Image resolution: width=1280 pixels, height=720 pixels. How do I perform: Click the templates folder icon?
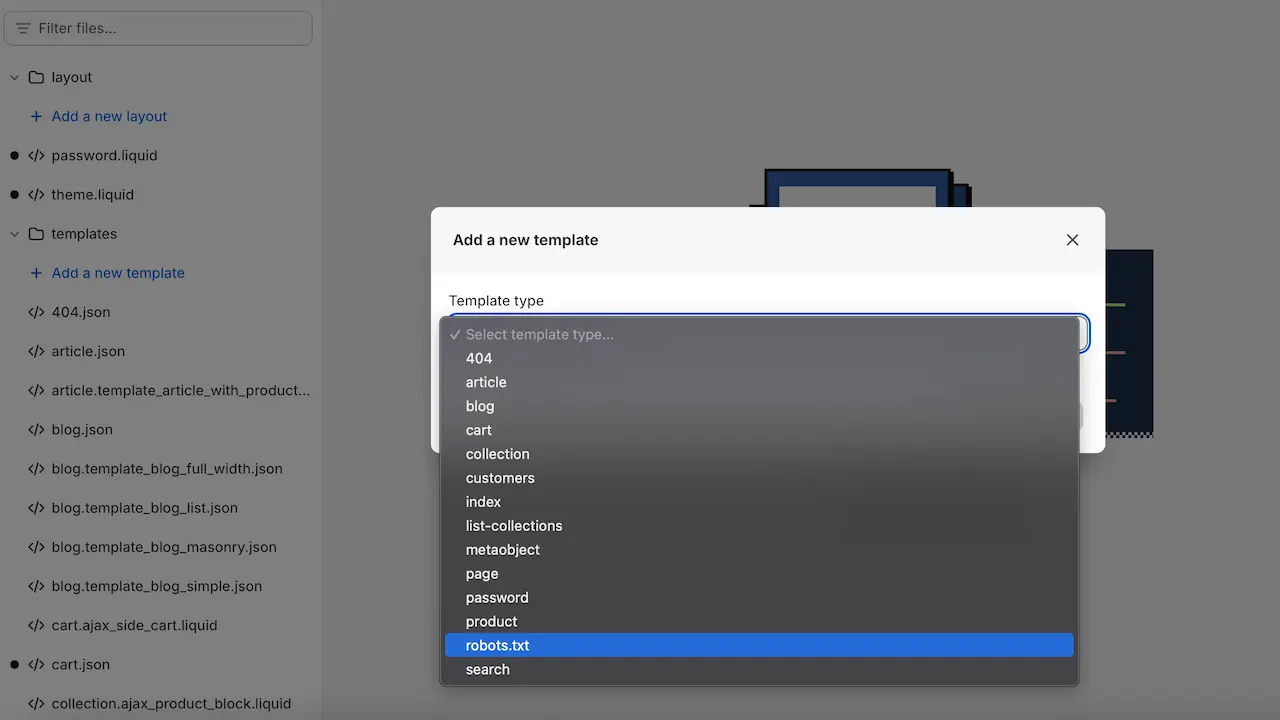[x=36, y=234]
